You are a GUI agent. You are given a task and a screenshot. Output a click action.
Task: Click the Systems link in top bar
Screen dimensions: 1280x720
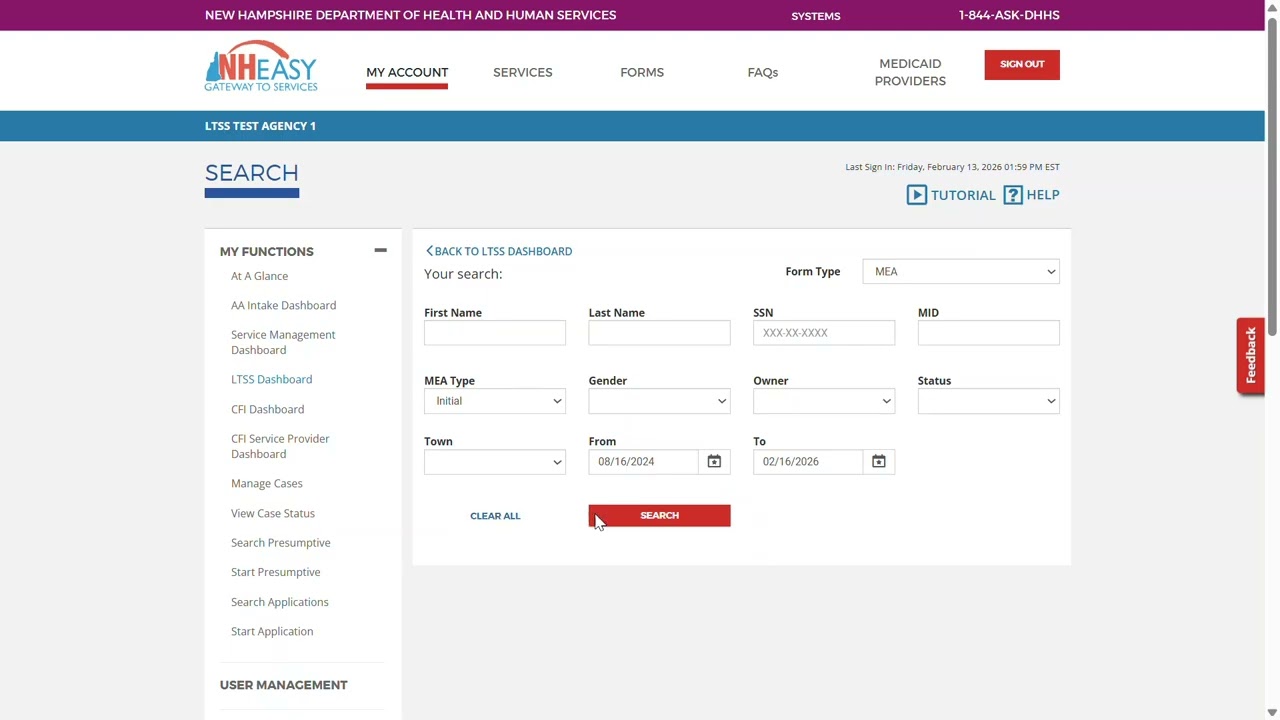(x=816, y=16)
